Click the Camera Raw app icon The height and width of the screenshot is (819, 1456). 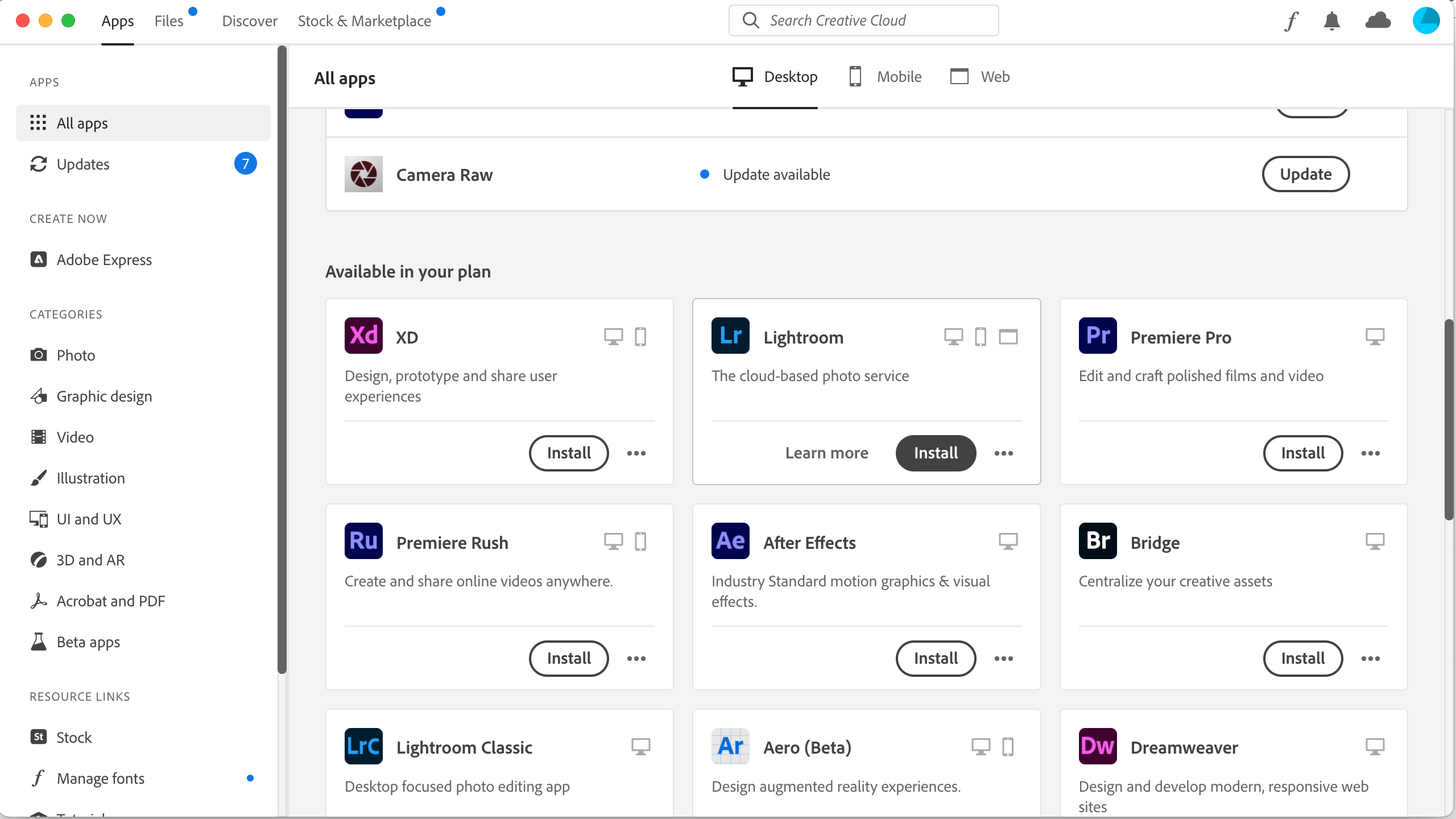(x=363, y=174)
